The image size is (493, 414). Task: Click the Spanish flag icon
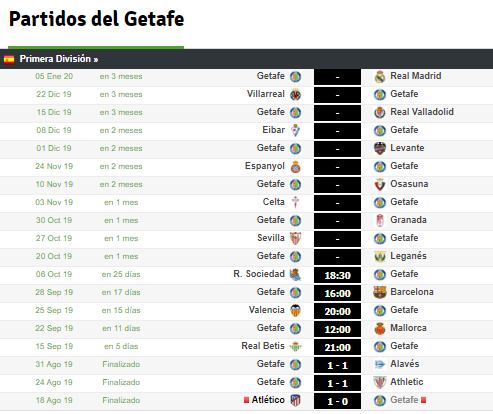(9, 59)
